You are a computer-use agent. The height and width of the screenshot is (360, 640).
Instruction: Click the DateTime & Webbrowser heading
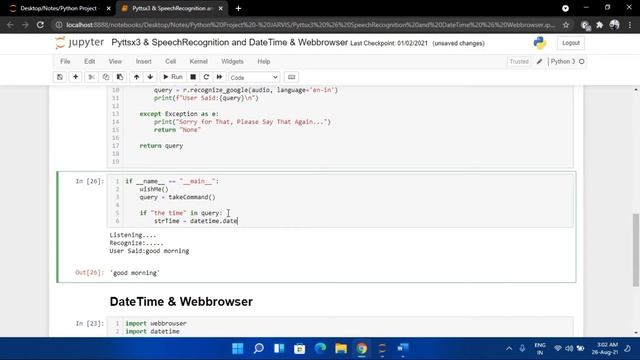181,302
